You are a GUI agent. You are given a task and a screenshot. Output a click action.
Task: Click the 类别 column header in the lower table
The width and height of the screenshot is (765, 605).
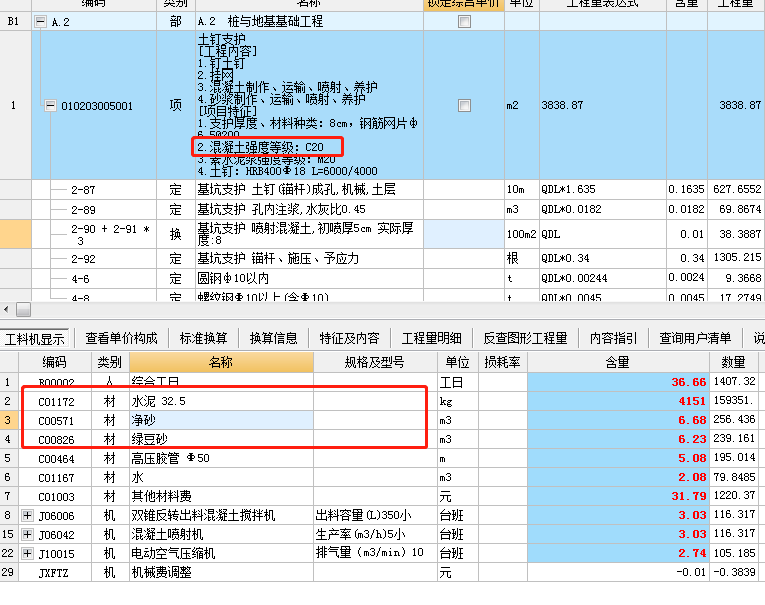tap(110, 362)
